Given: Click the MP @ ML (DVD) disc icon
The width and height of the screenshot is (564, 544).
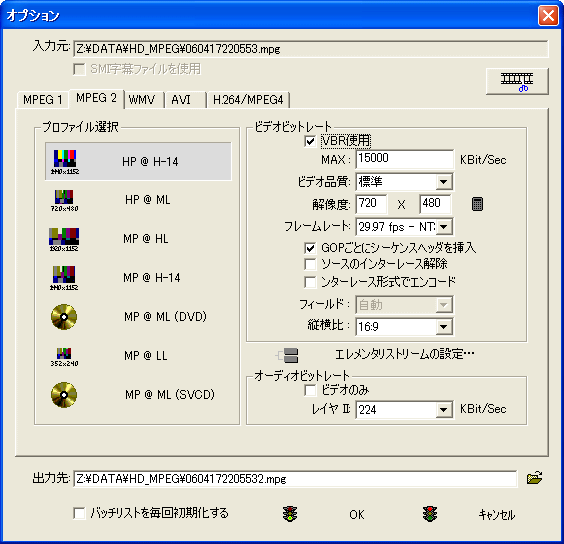Looking at the screenshot, I should 64,317.
